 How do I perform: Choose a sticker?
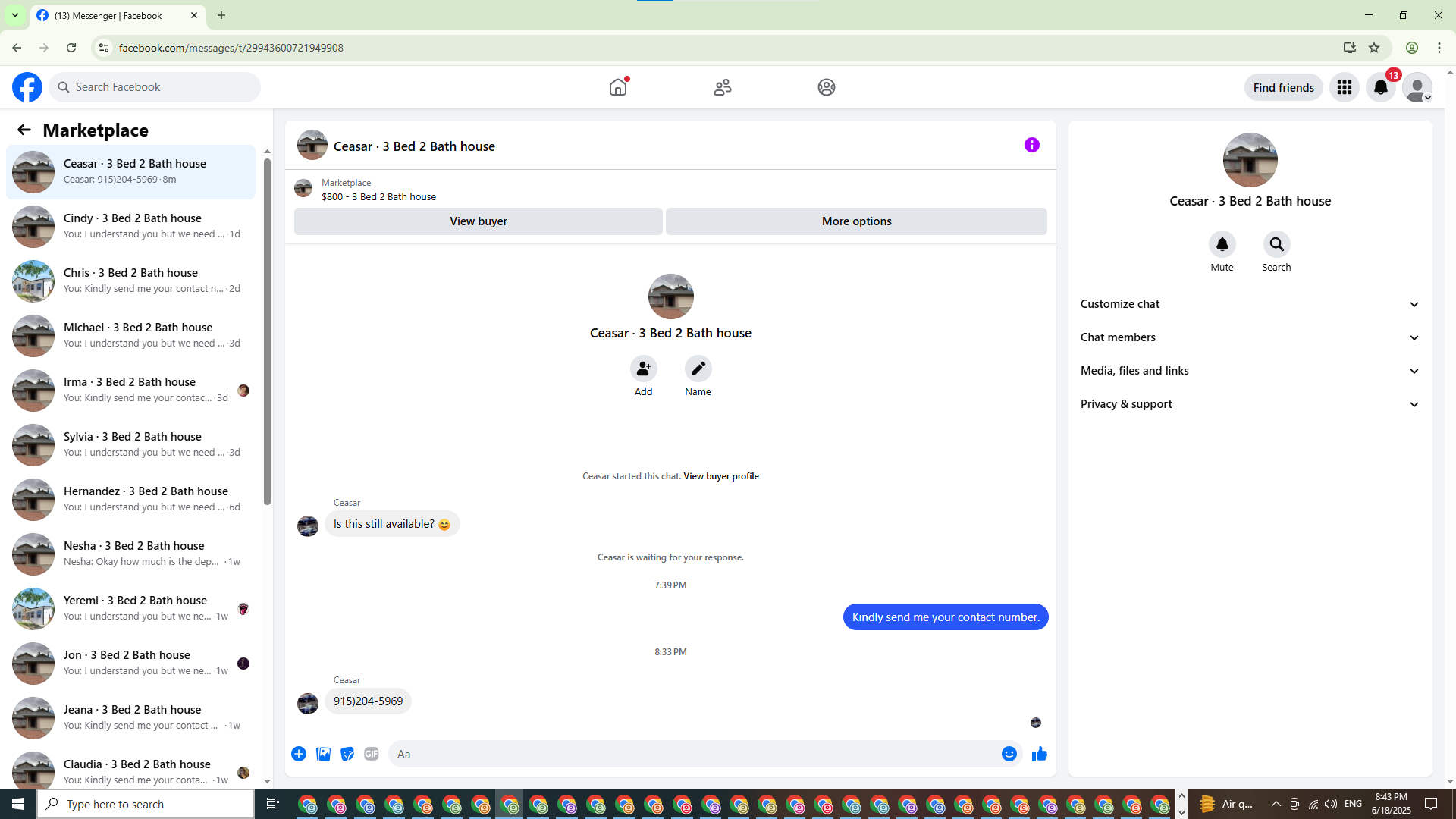347,754
